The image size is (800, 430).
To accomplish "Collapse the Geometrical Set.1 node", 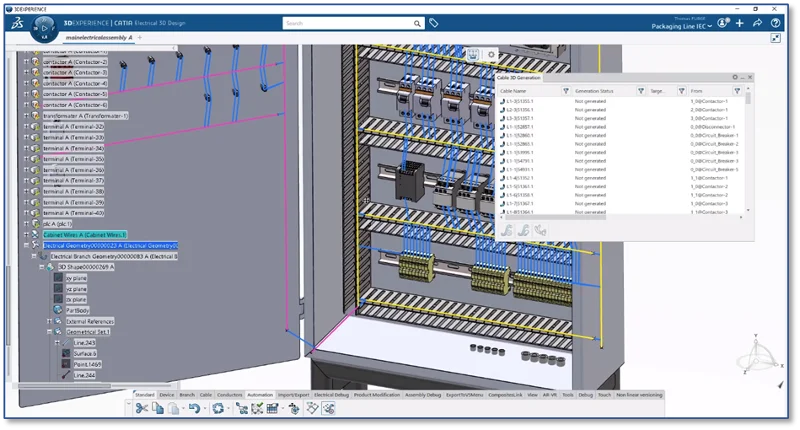I will click(x=49, y=332).
